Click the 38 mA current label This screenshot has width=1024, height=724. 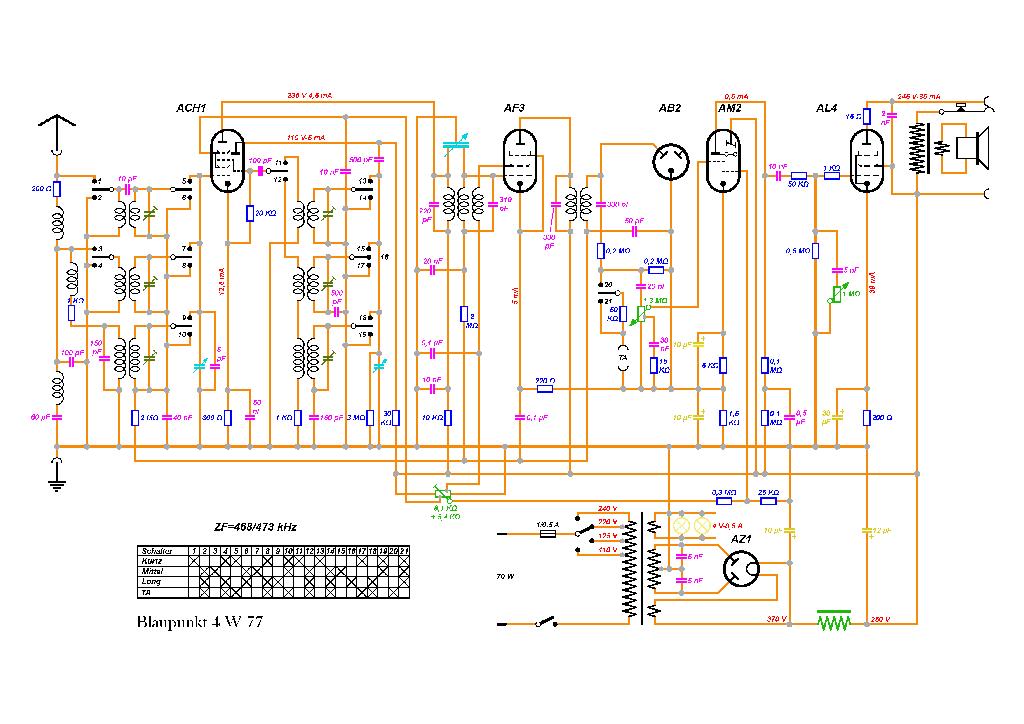874,281
